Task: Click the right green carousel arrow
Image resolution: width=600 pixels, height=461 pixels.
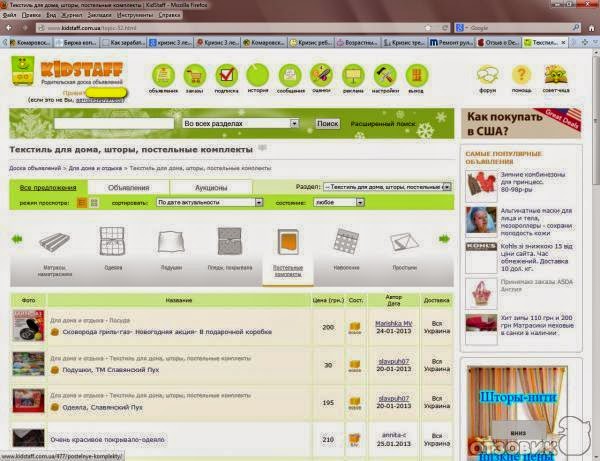Action: (x=444, y=239)
